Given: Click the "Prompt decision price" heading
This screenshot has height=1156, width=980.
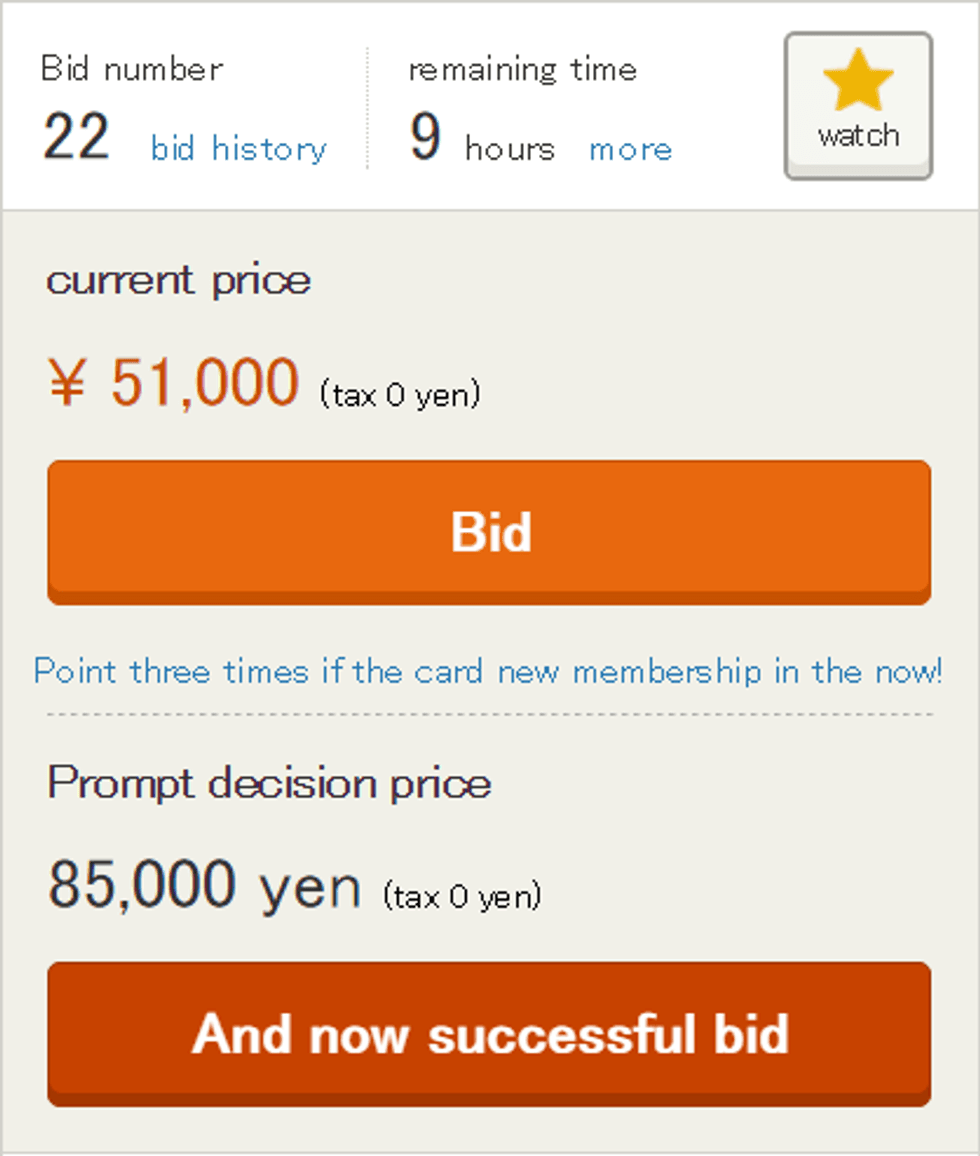Looking at the screenshot, I should click(x=270, y=783).
